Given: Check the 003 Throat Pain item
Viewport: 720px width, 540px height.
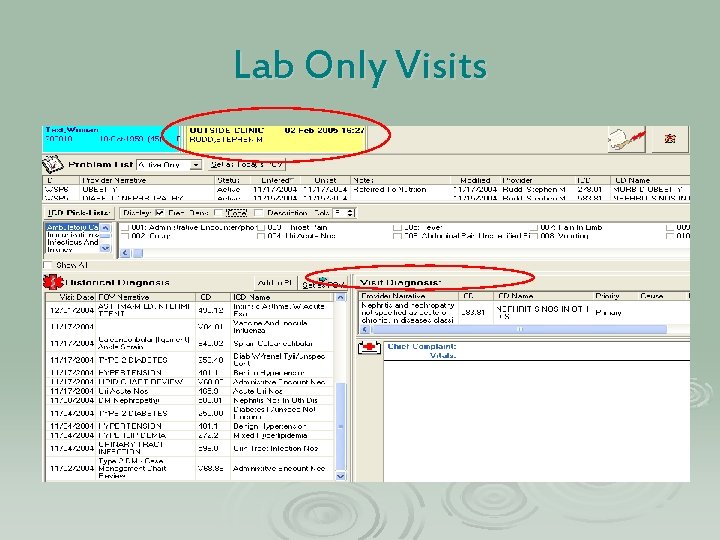Looking at the screenshot, I should pyautogui.click(x=261, y=228).
